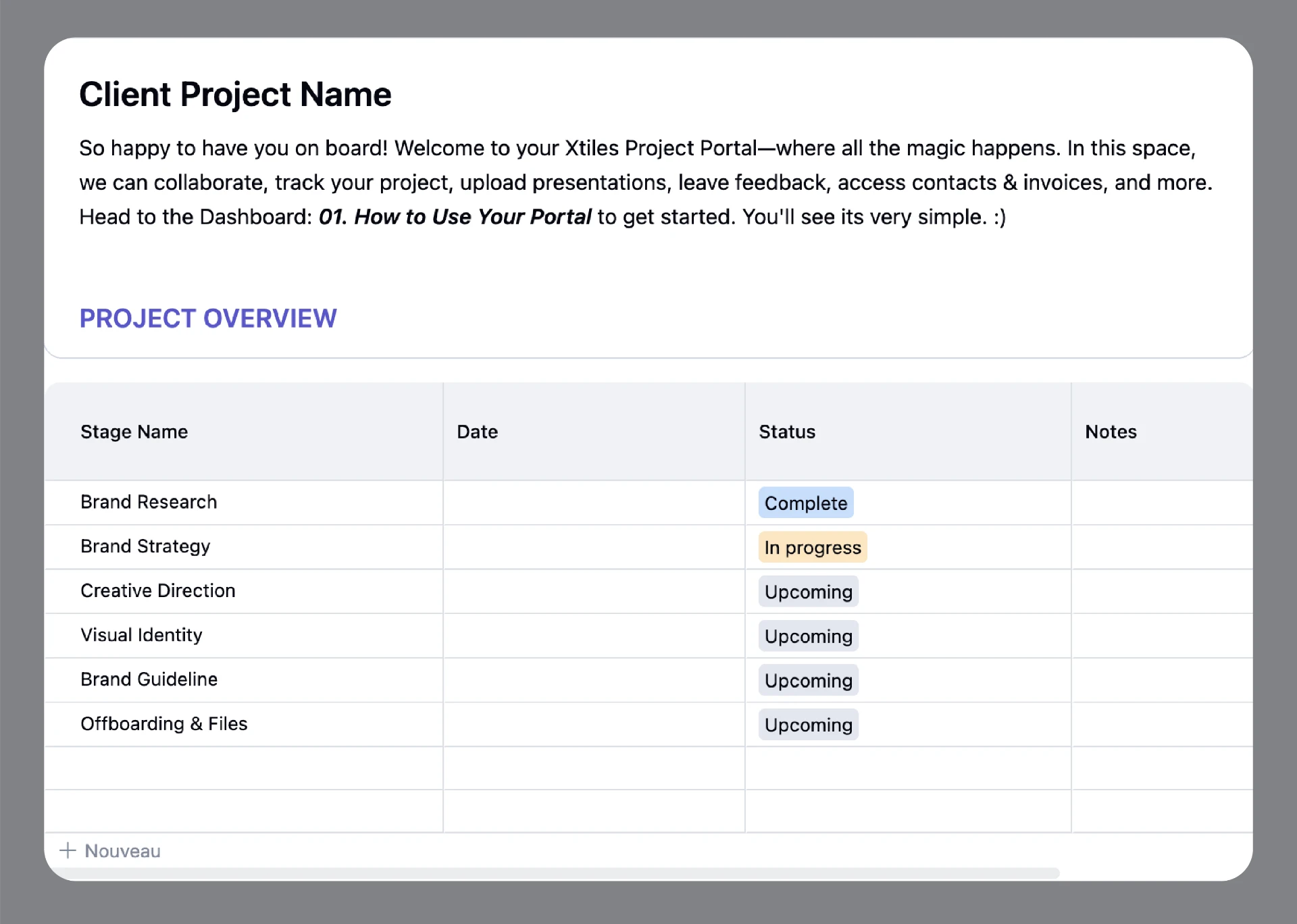This screenshot has width=1297, height=924.
Task: Click the Notes cell for Offboarding & Files
Action: click(x=1162, y=724)
